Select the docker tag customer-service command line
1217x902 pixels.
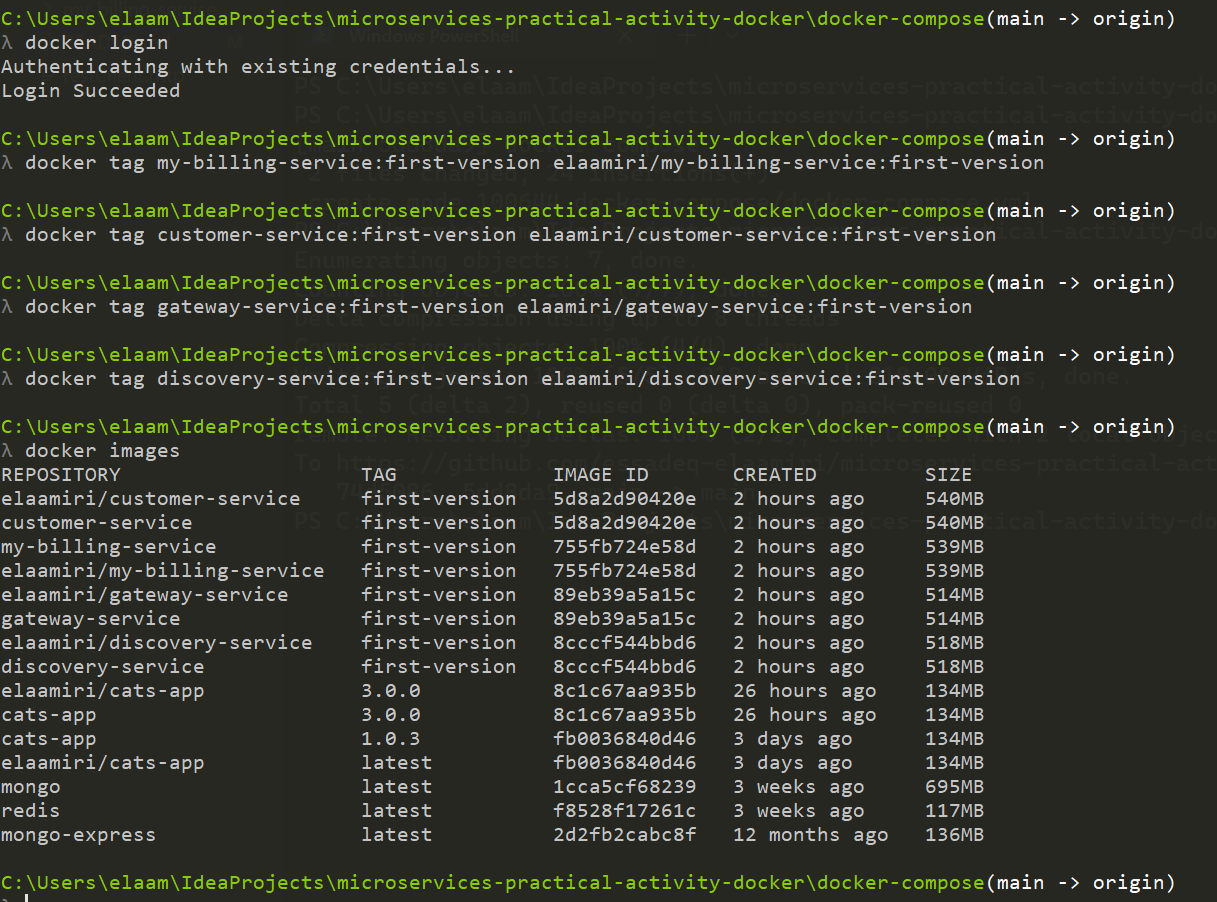(x=510, y=235)
